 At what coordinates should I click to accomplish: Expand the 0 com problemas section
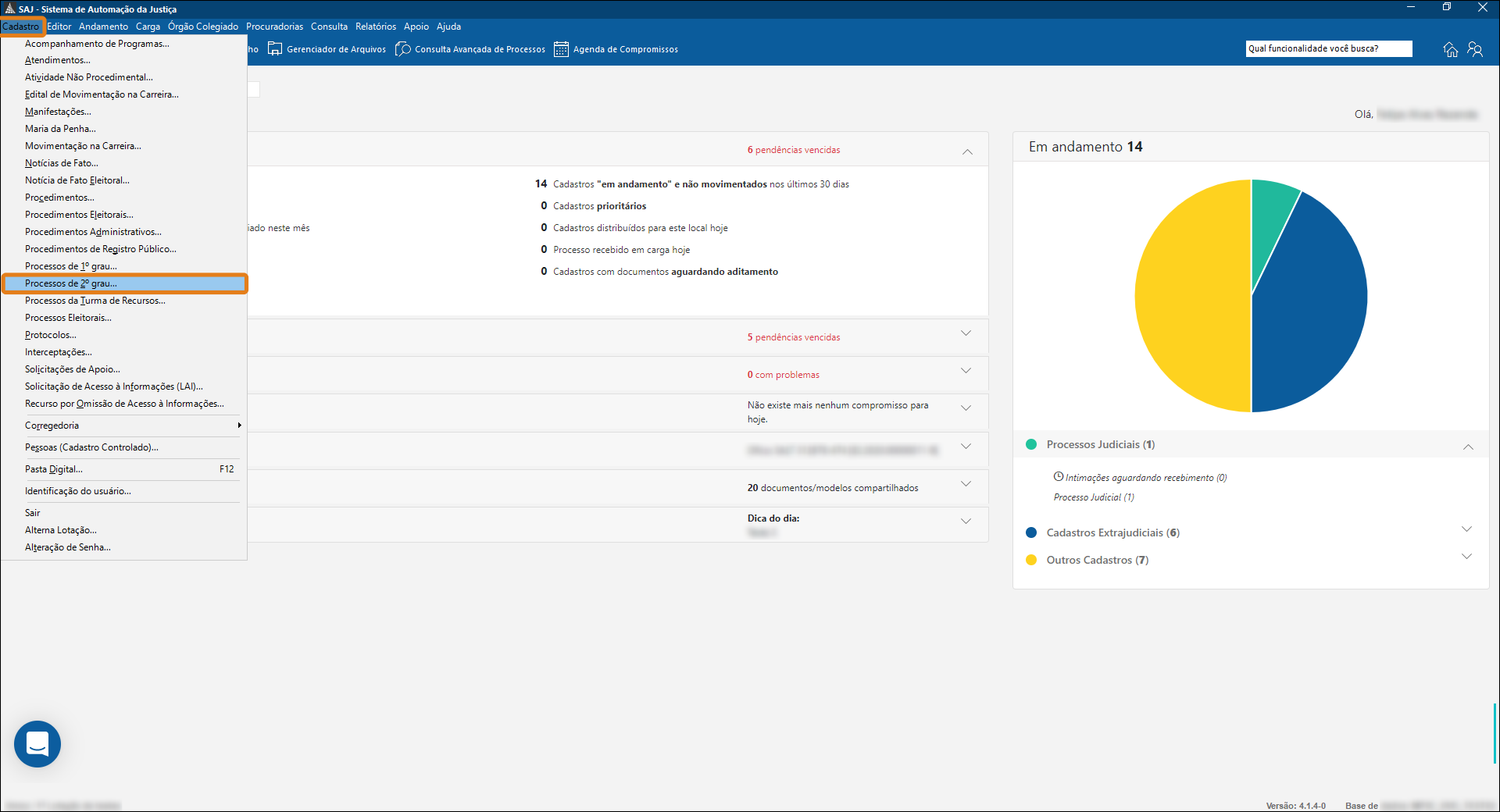[966, 371]
